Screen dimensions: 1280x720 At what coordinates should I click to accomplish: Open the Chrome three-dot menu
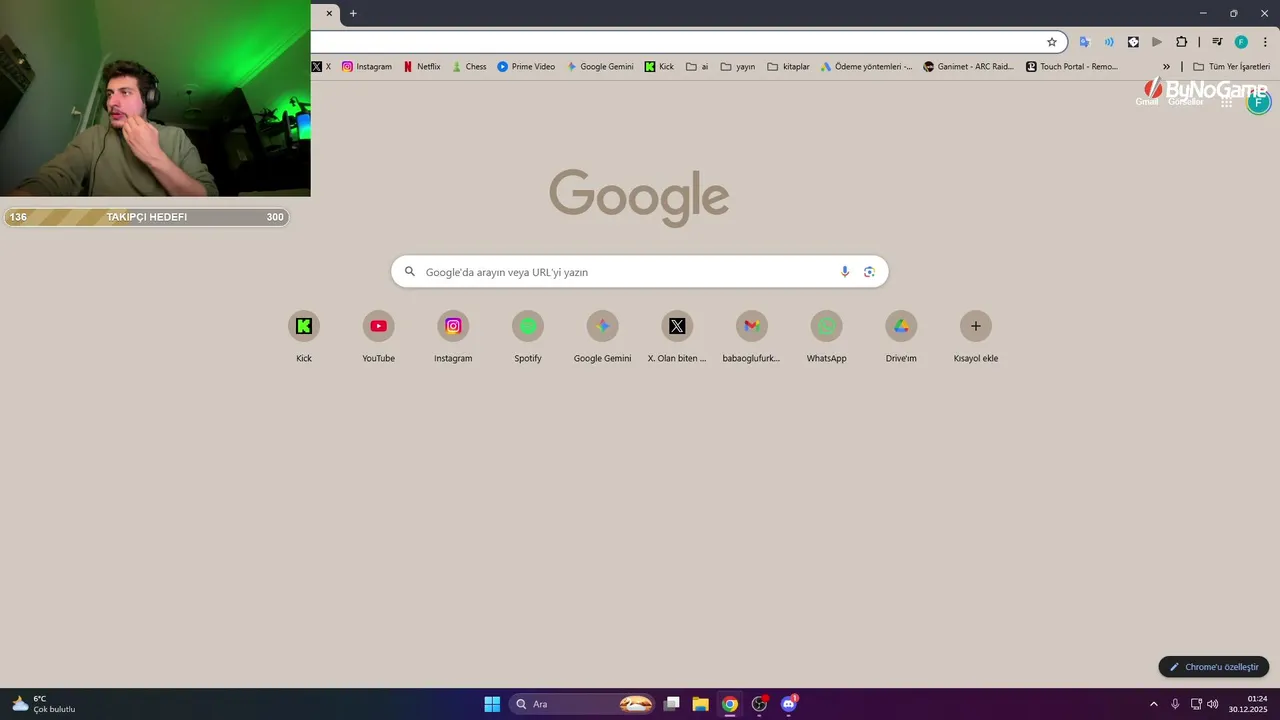(1265, 42)
